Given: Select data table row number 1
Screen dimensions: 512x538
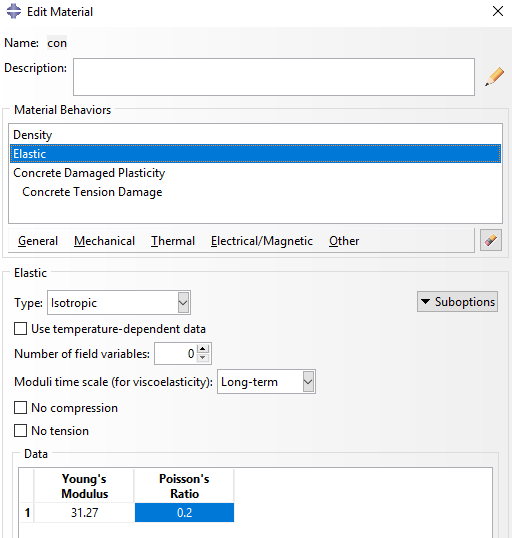Looking at the screenshot, I should 27,513.
